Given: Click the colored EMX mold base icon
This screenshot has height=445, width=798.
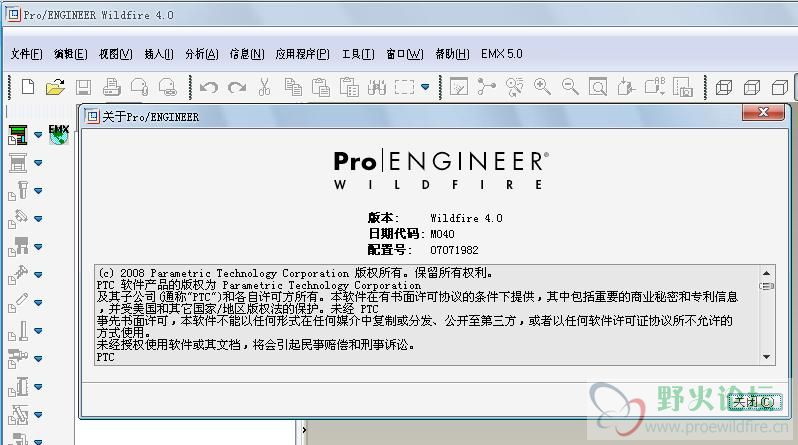Looking at the screenshot, I should tap(18, 135).
